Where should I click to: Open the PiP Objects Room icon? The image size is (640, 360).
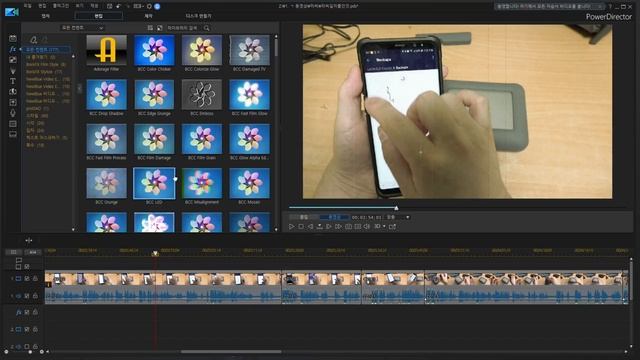[x=13, y=60]
